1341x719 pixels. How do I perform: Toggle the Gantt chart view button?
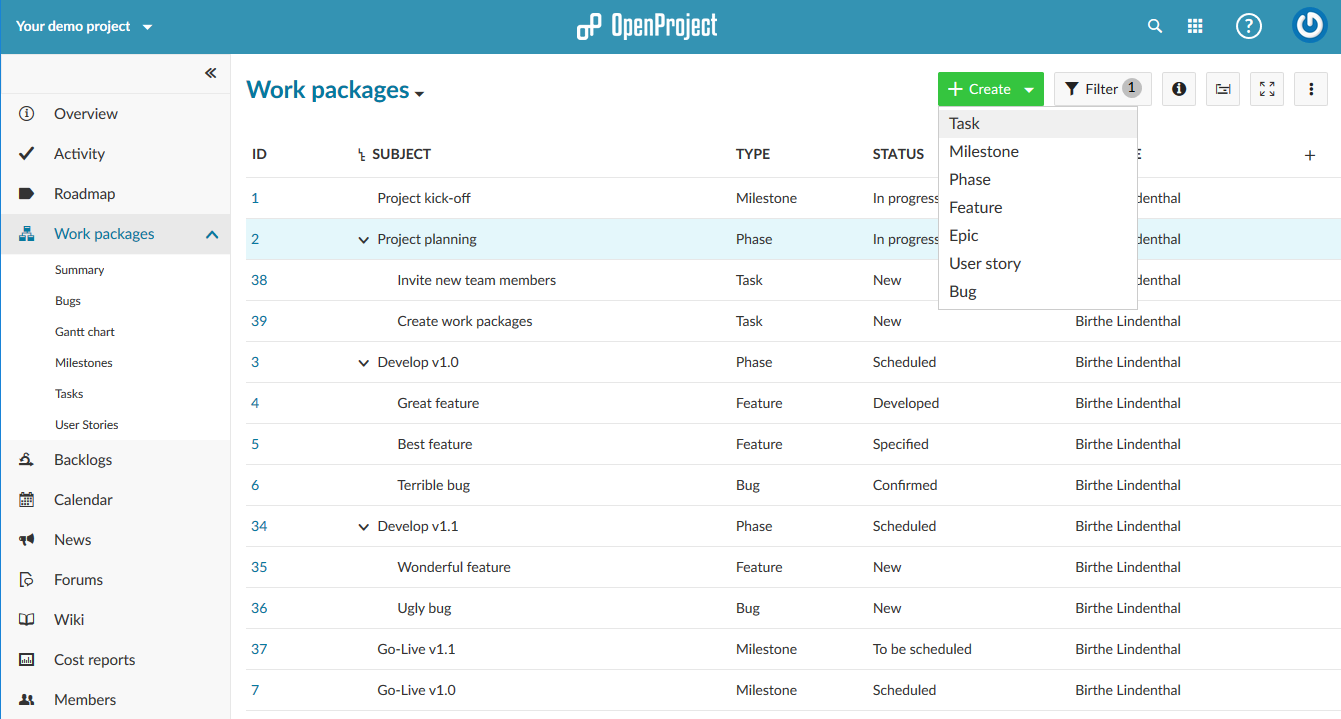tap(1223, 89)
